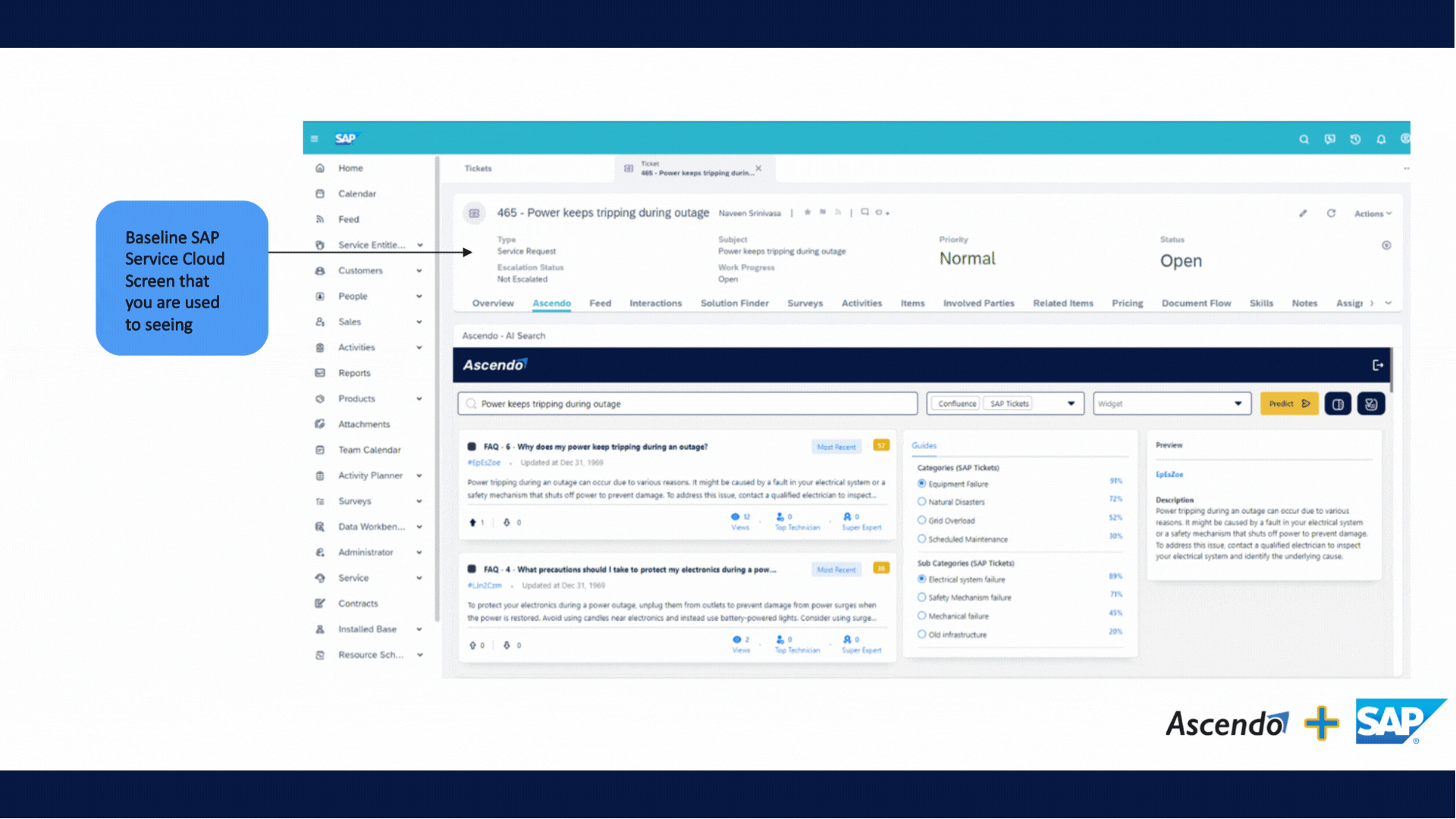The height and width of the screenshot is (819, 1456).
Task: Expand the Customers sidebar group
Action: (x=419, y=271)
